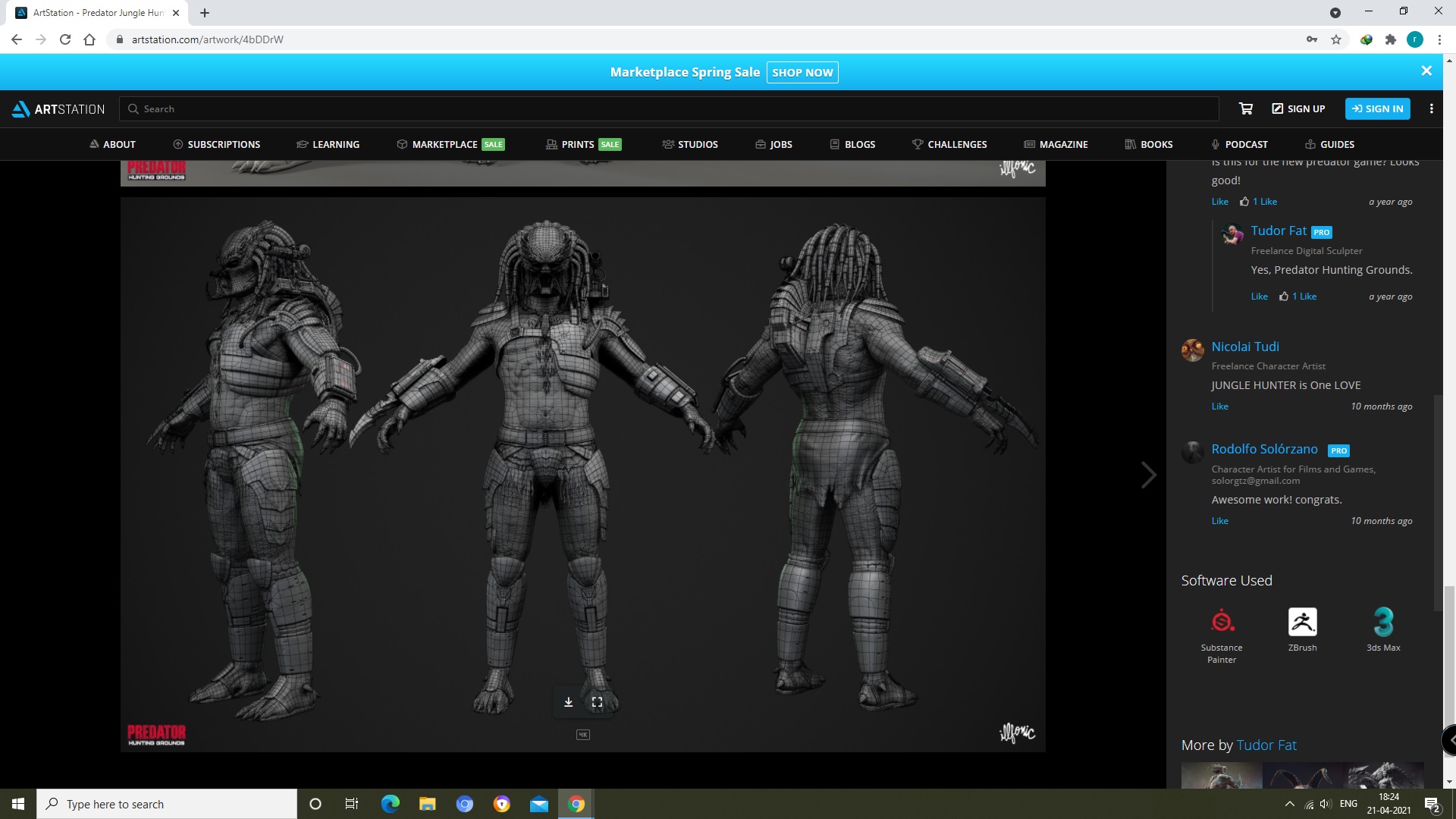1456x819 pixels.
Task: Go to next artwork with arrow
Action: [1148, 475]
